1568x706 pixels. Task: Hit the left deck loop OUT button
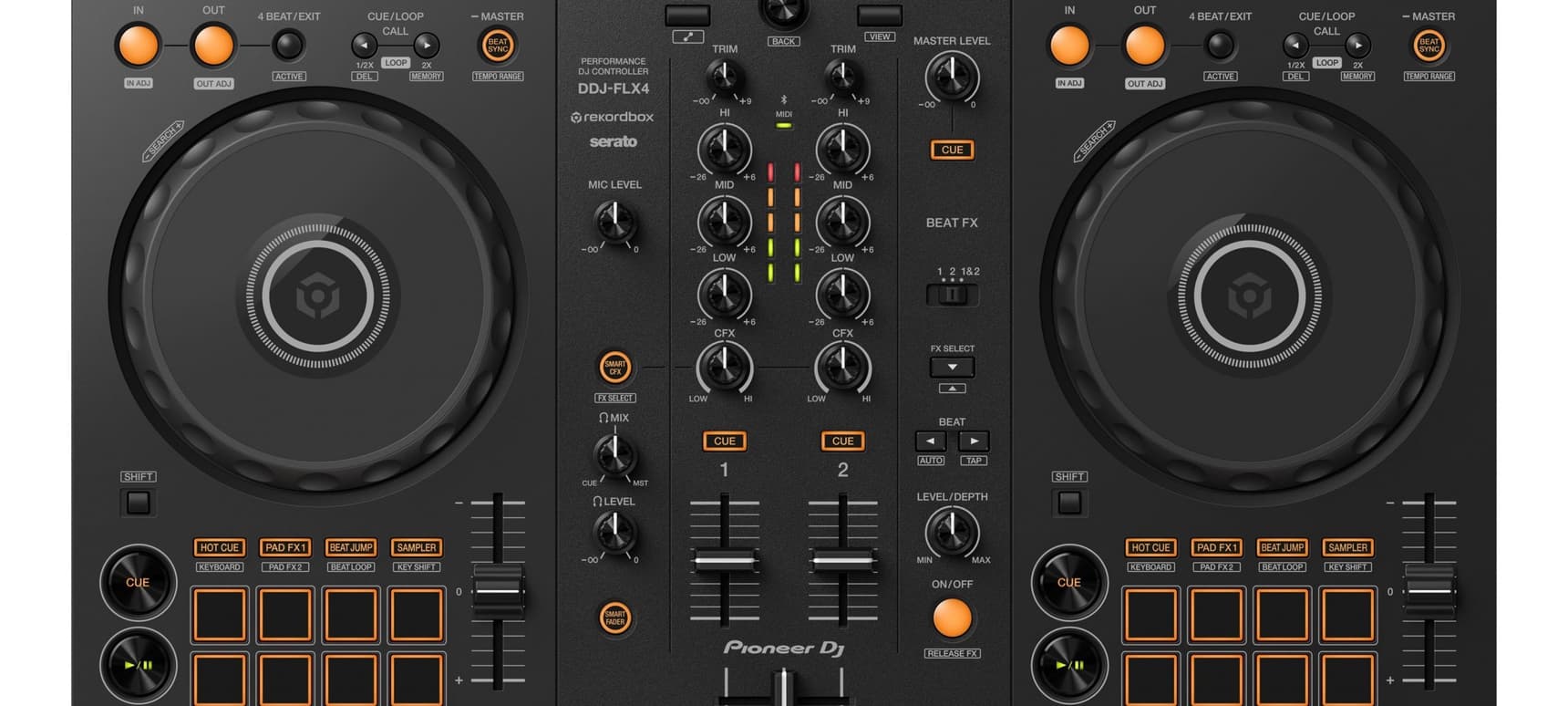pyautogui.click(x=213, y=46)
